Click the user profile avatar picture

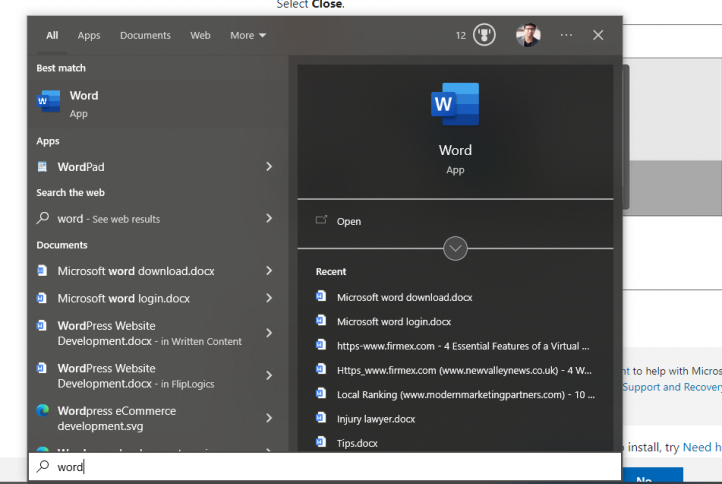pos(528,35)
